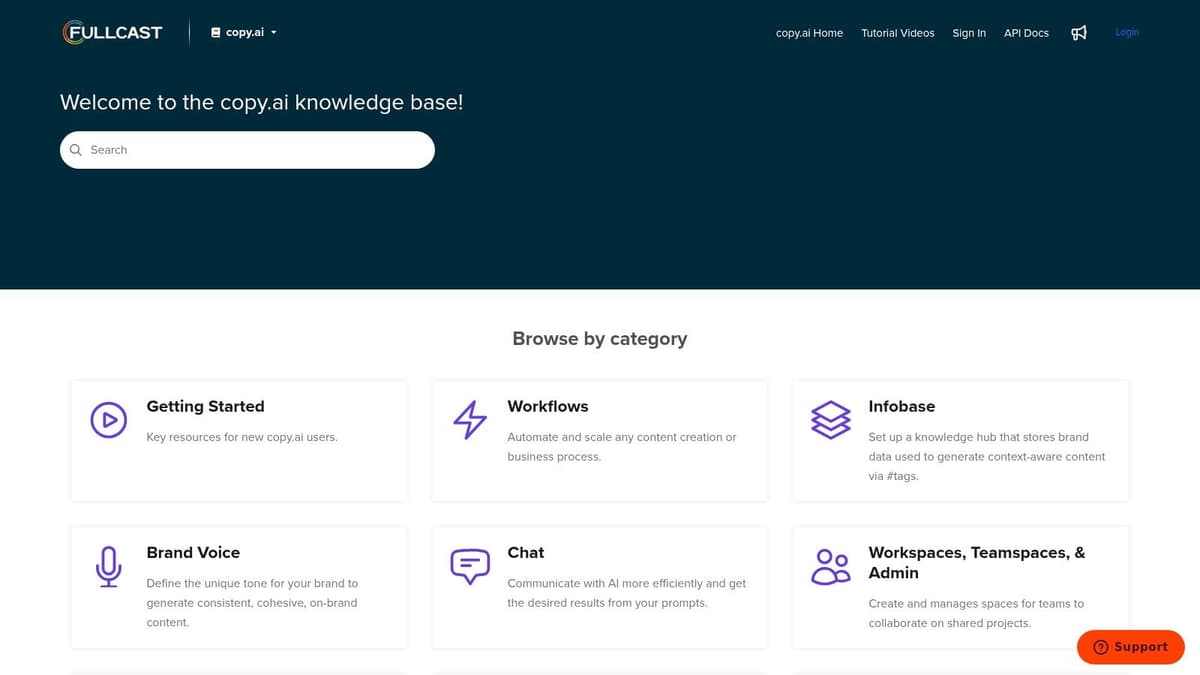Click the Chat speech bubble icon
Viewport: 1200px width, 675px height.
click(x=470, y=566)
